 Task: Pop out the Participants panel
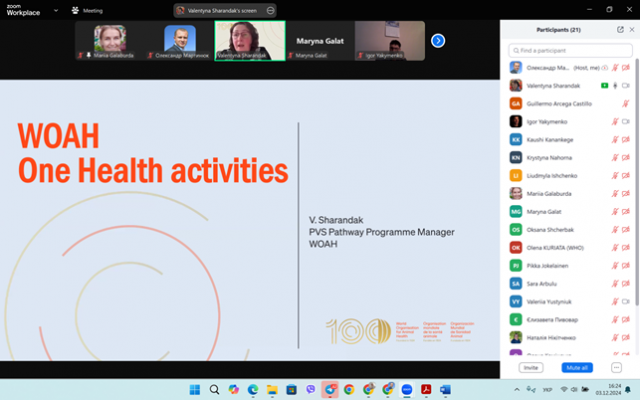pyautogui.click(x=620, y=29)
